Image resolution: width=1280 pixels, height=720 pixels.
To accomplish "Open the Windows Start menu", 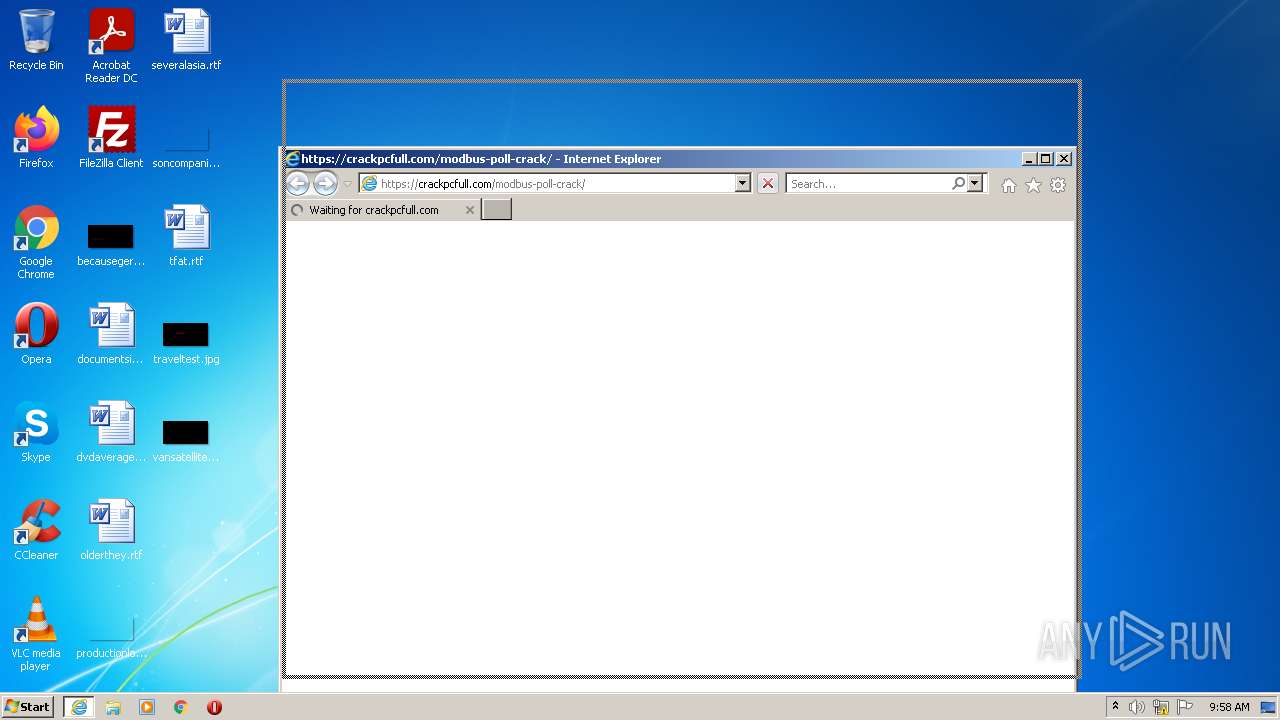I will [27, 706].
